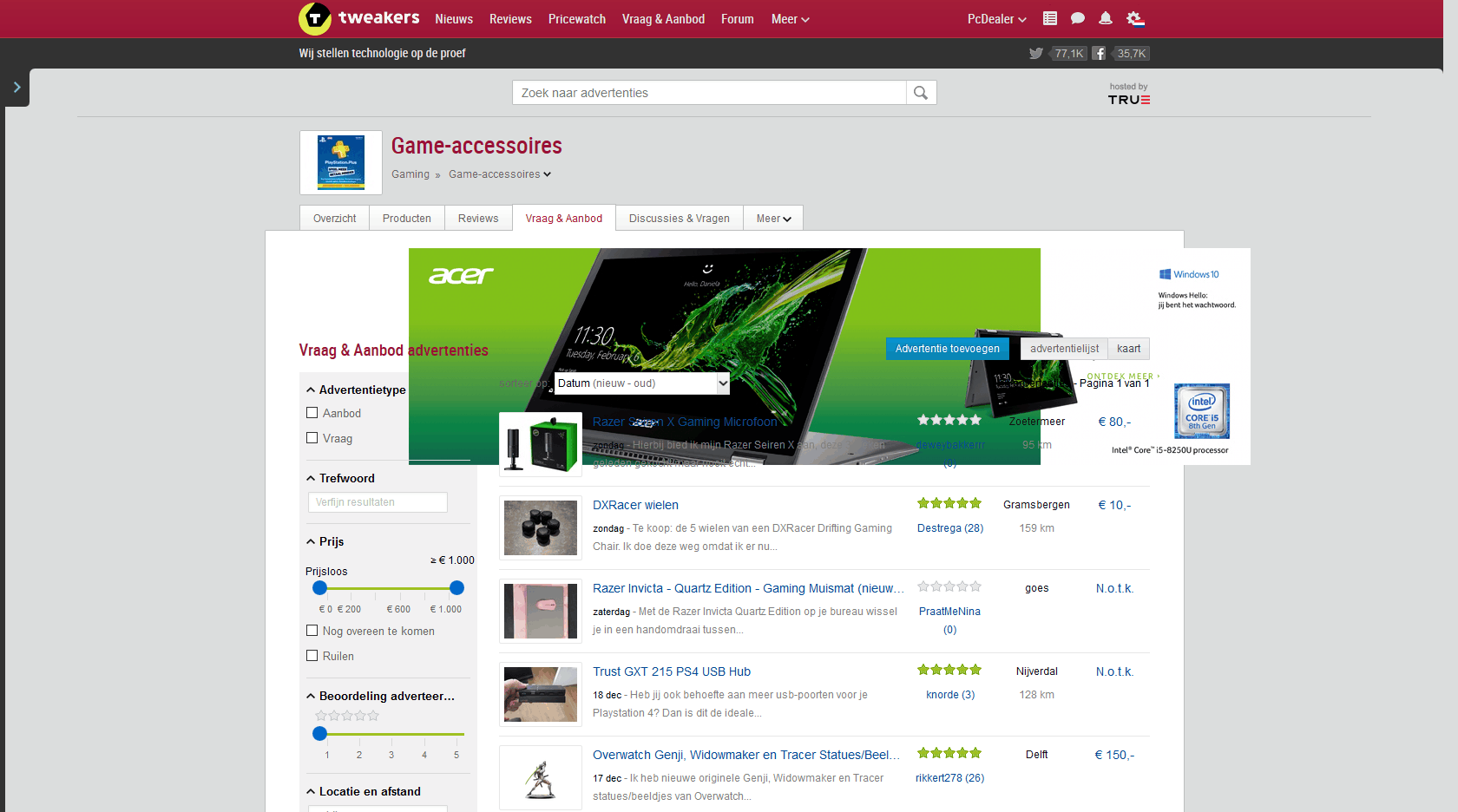Enable Nog overeen te komen filter
This screenshot has height=812, width=1458.
312,631
